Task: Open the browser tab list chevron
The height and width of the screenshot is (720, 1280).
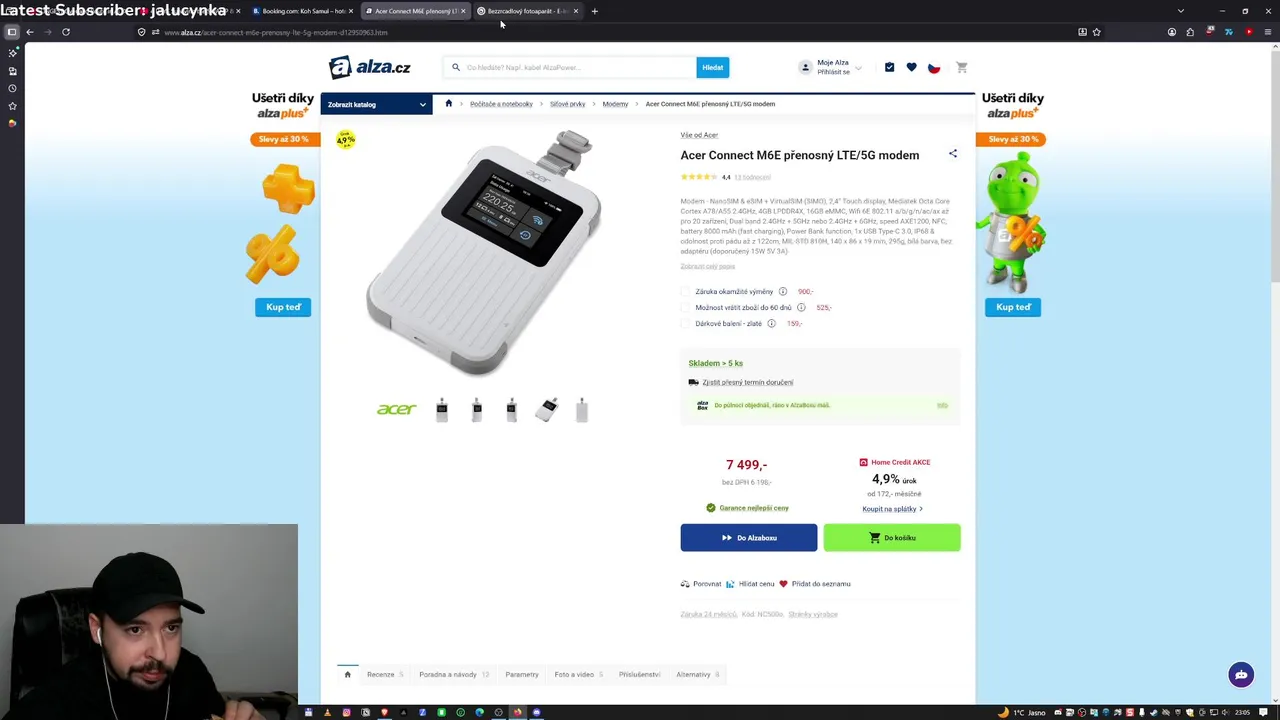Action: [1181, 11]
